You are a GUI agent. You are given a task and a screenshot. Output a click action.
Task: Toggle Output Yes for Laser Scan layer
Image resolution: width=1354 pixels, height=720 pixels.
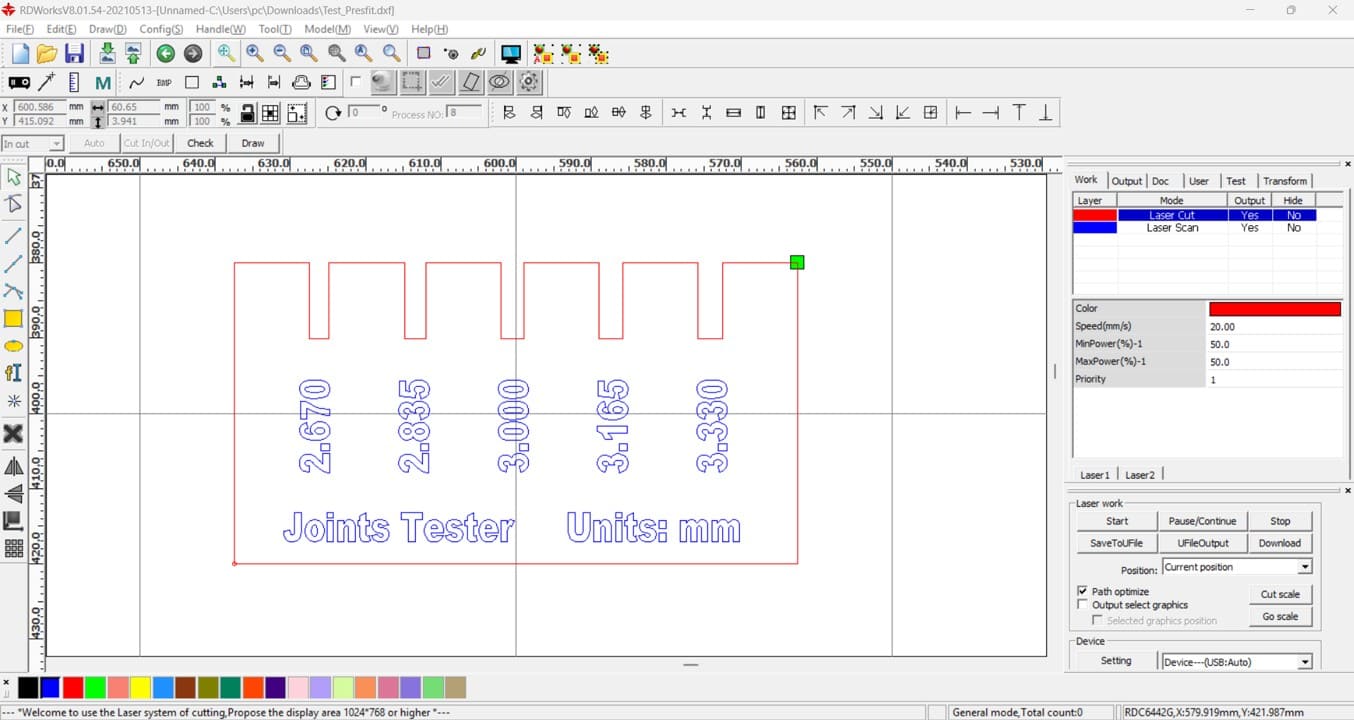tap(1249, 228)
